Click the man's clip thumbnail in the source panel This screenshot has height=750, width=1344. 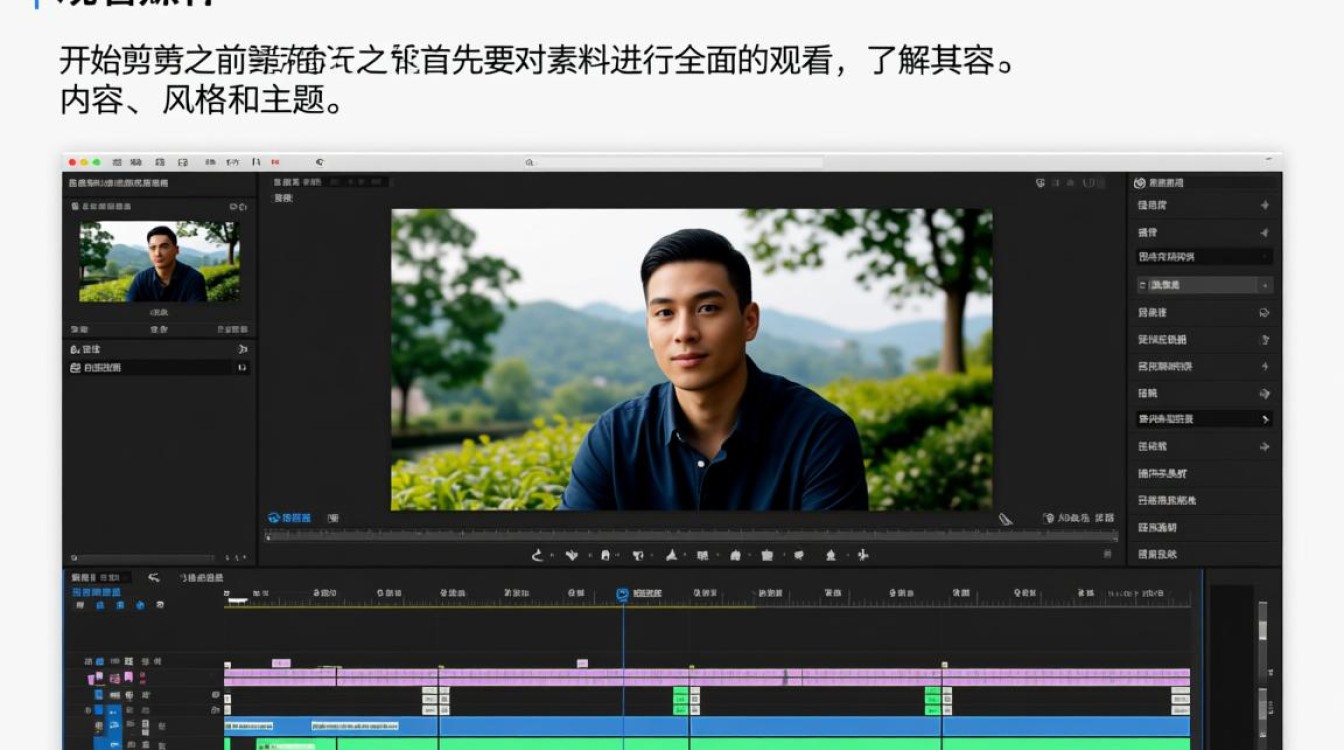(x=159, y=262)
